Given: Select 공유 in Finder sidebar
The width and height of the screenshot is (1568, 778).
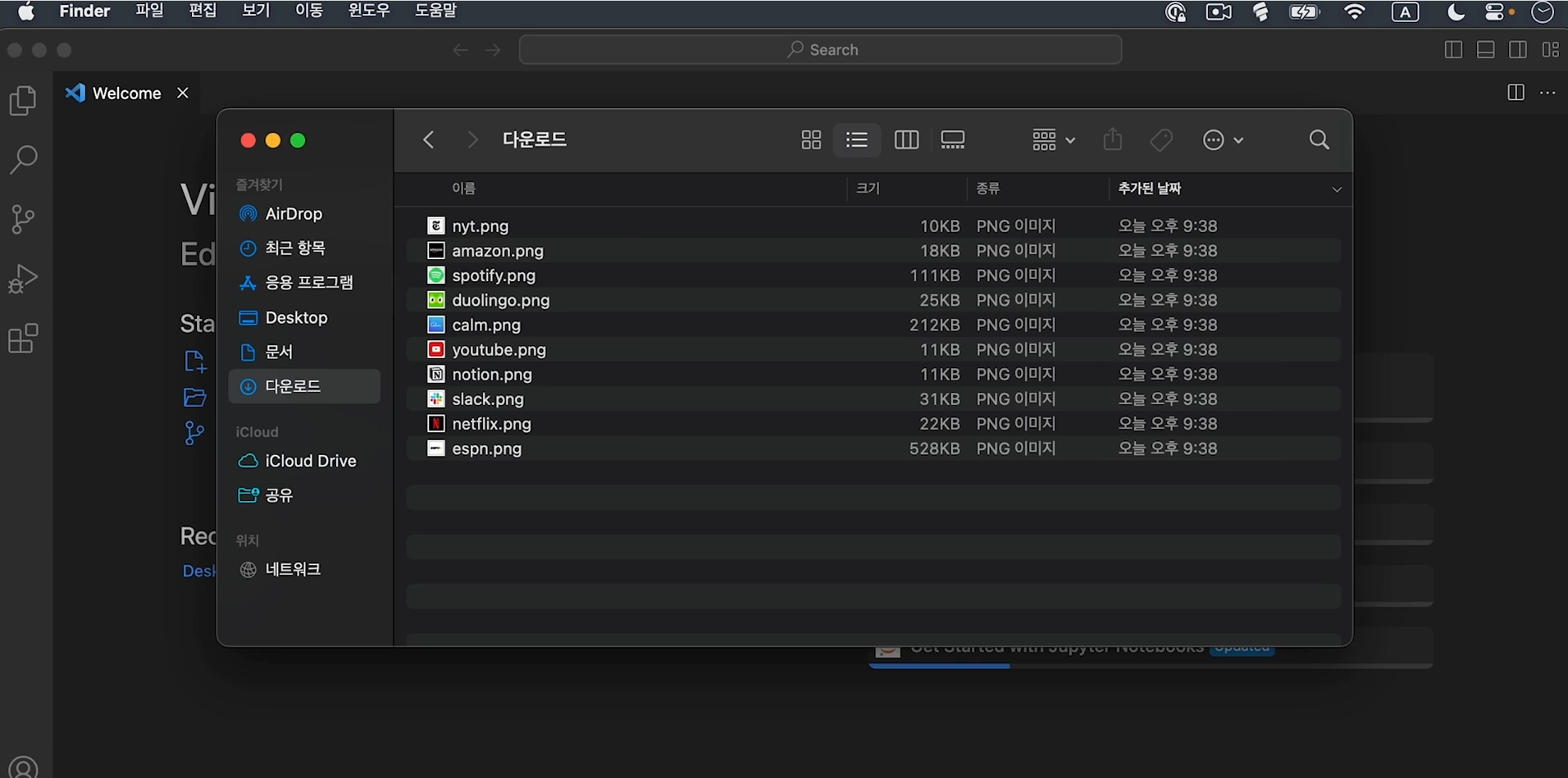Looking at the screenshot, I should tap(304, 495).
